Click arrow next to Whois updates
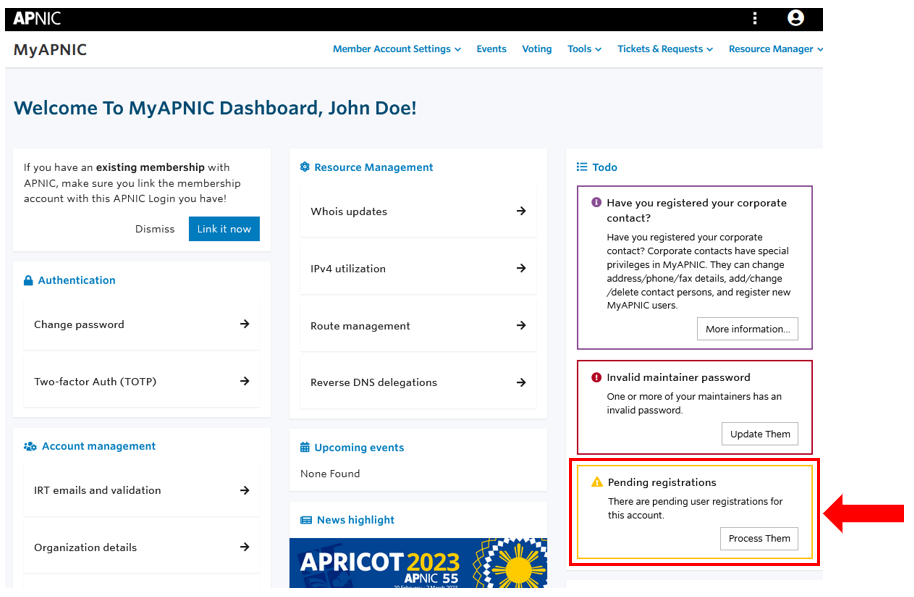Image resolution: width=914 pixels, height=597 pixels. [x=521, y=211]
